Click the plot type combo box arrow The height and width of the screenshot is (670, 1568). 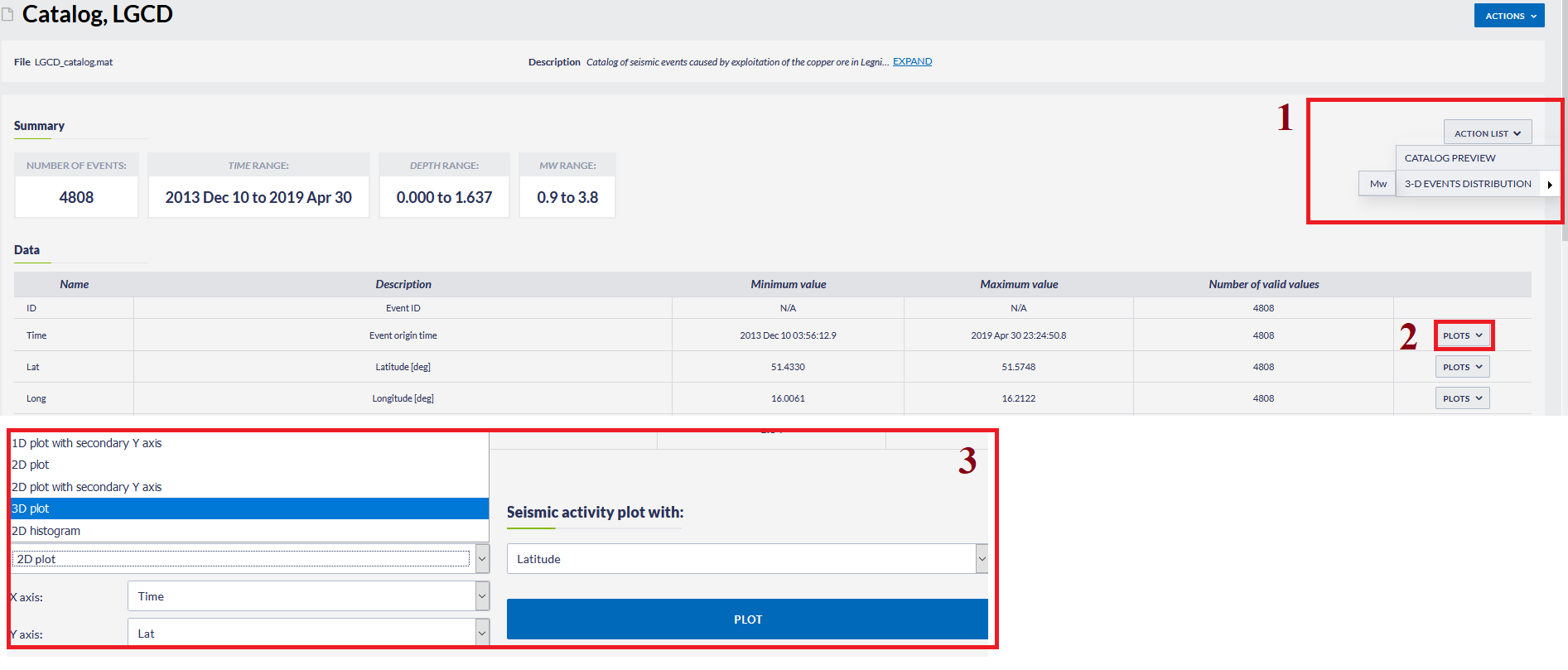coord(481,559)
